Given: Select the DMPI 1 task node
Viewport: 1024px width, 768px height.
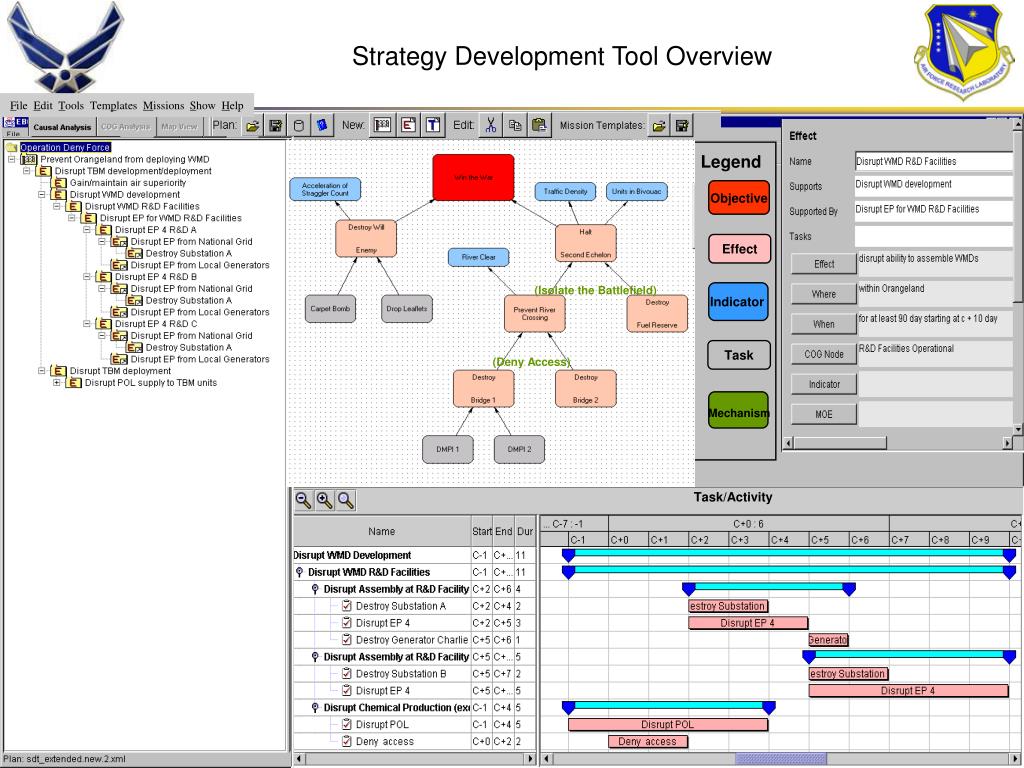Looking at the screenshot, I should (x=447, y=449).
